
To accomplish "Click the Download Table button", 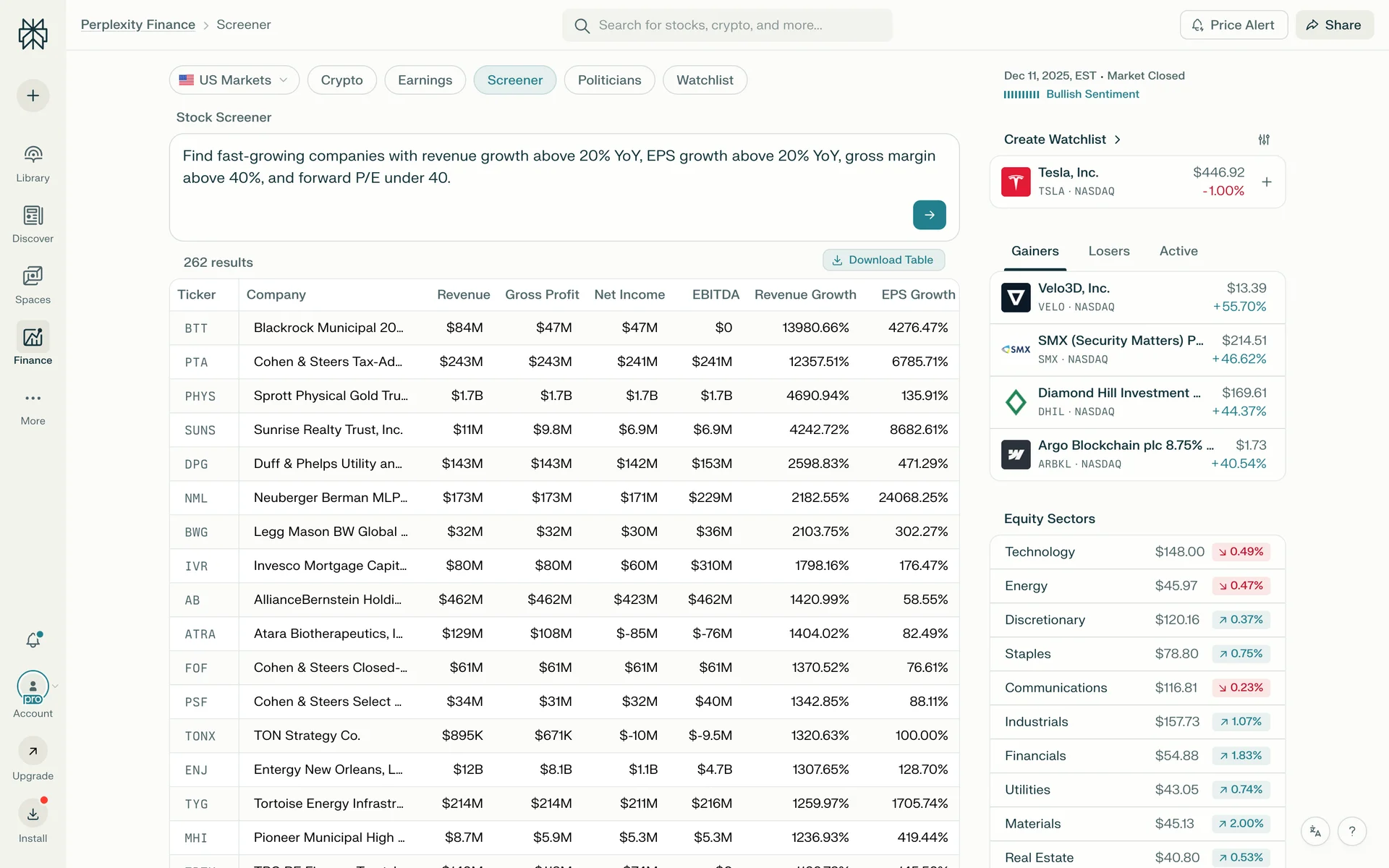I will [883, 260].
